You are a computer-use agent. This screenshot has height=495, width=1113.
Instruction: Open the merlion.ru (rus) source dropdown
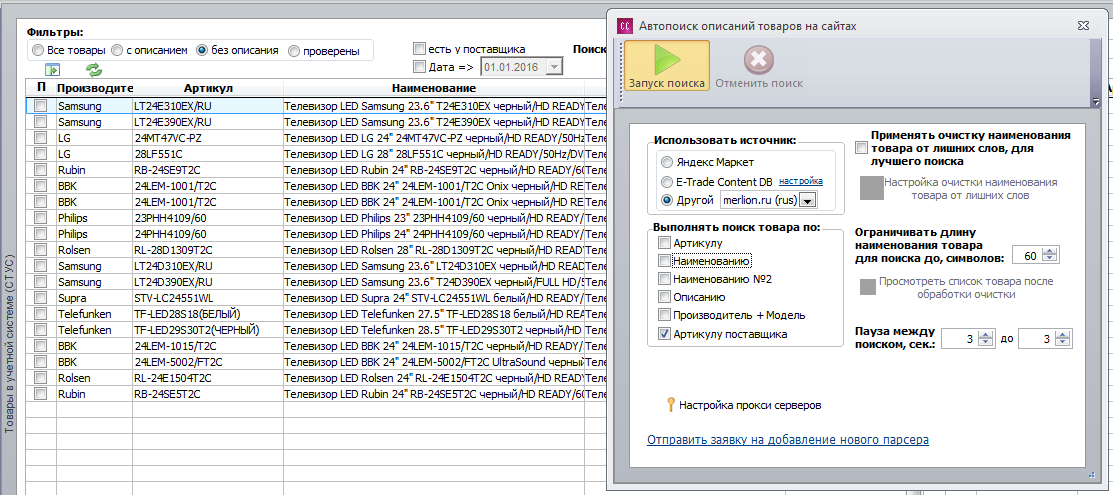tap(808, 201)
